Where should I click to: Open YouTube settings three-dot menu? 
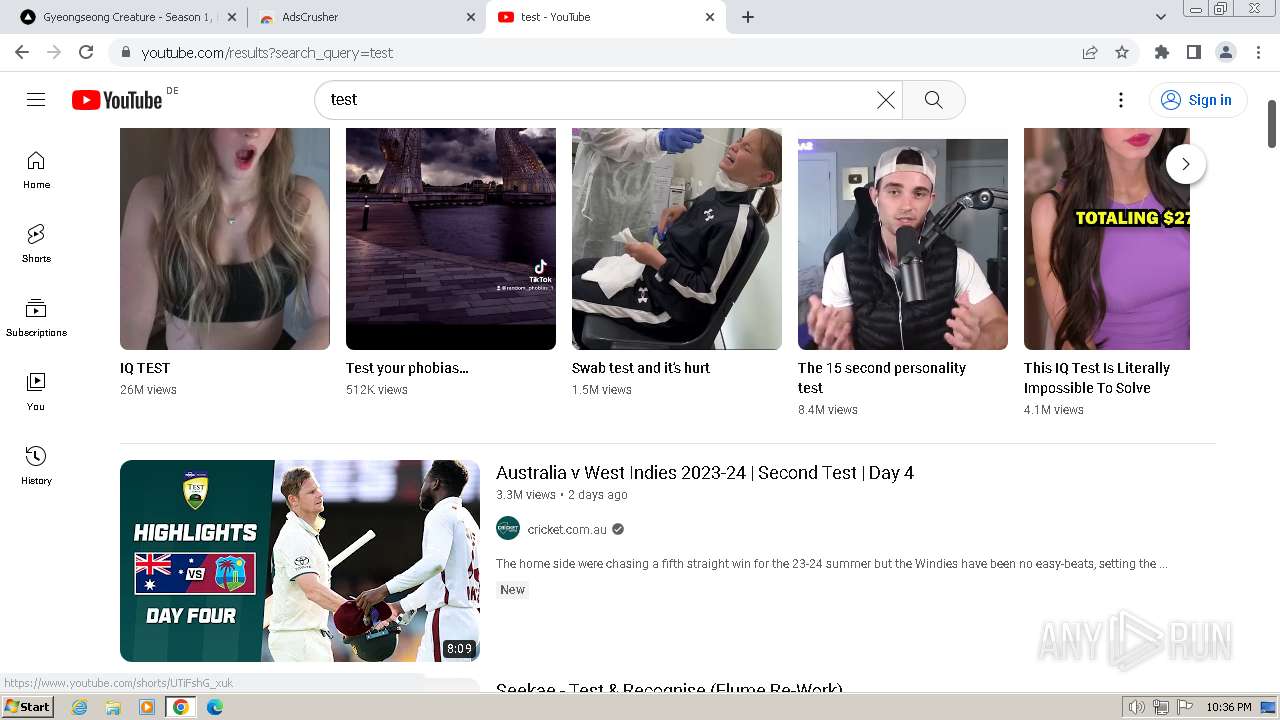1121,100
